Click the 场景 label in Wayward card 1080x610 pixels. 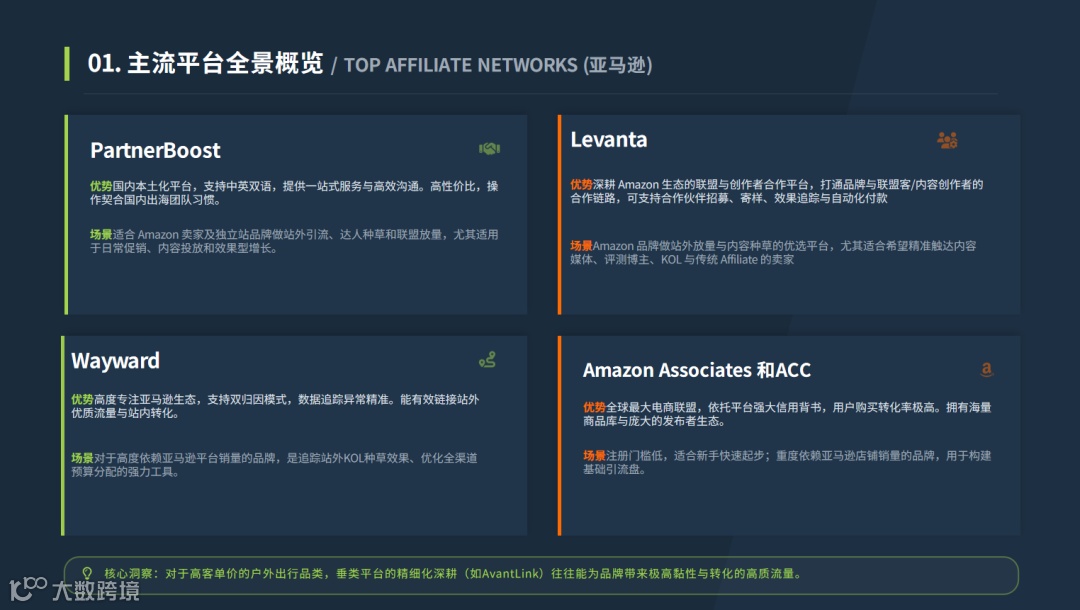tap(82, 458)
